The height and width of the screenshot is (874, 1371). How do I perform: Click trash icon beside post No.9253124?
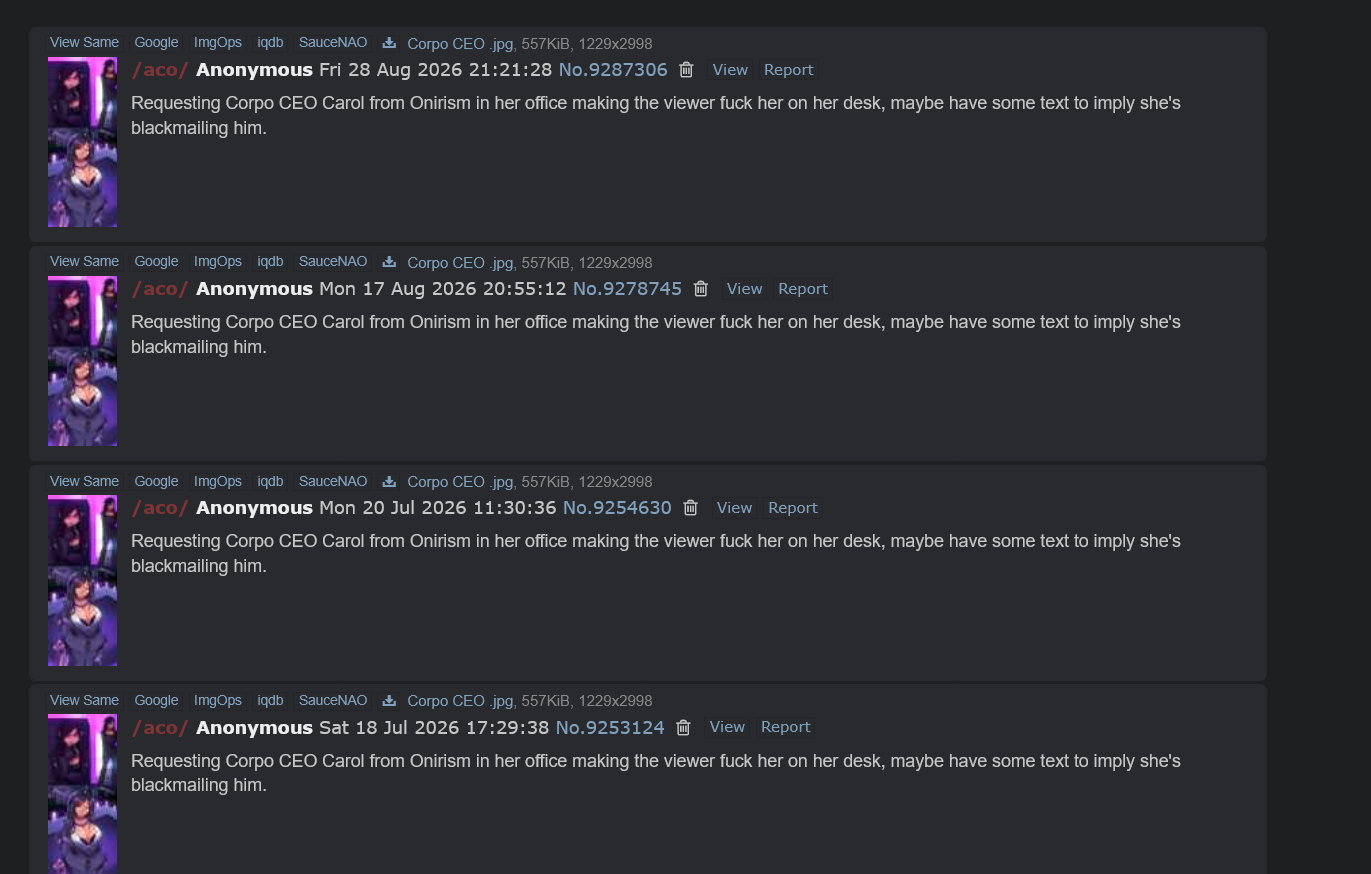(683, 728)
